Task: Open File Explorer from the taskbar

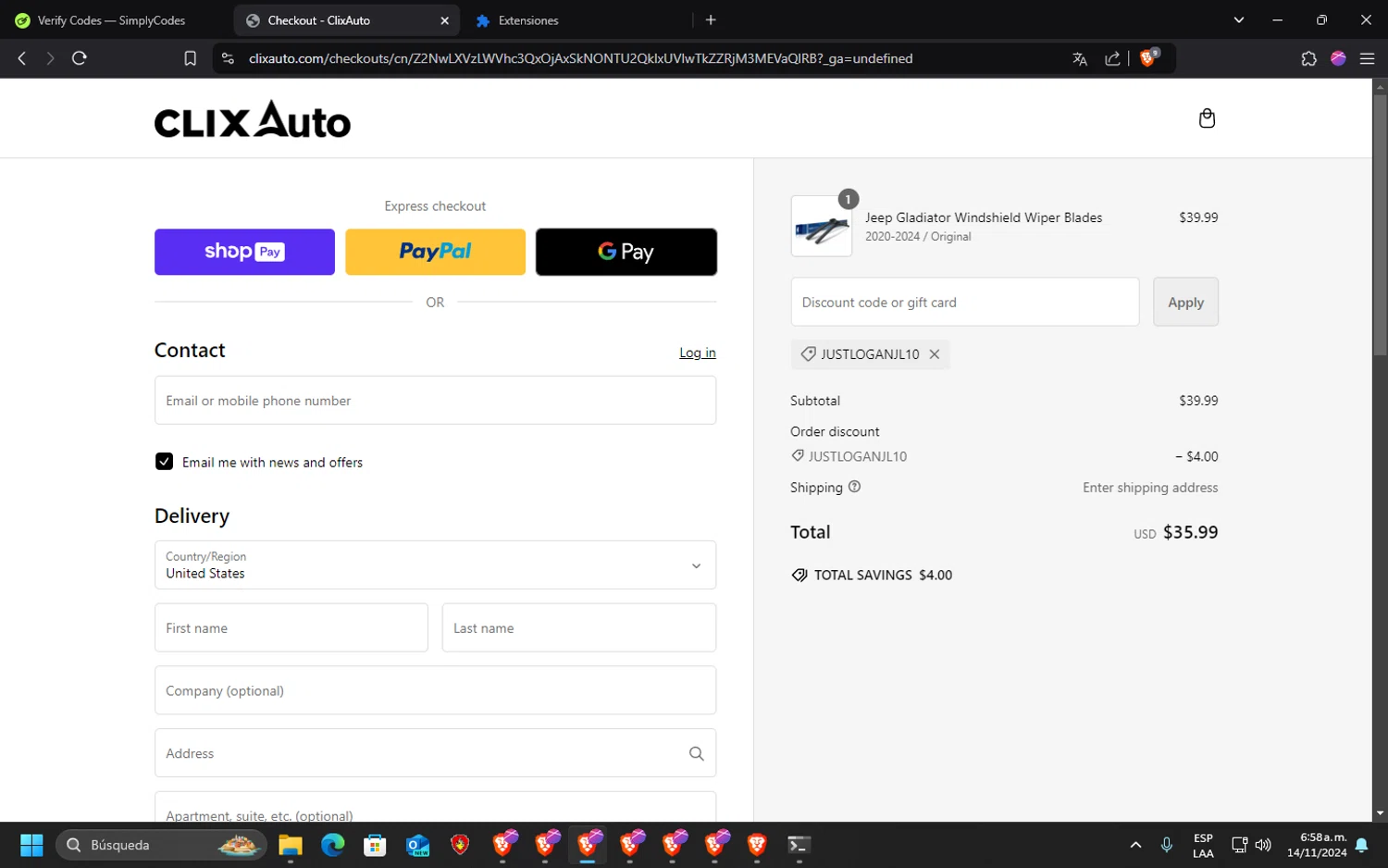Action: pos(291,845)
